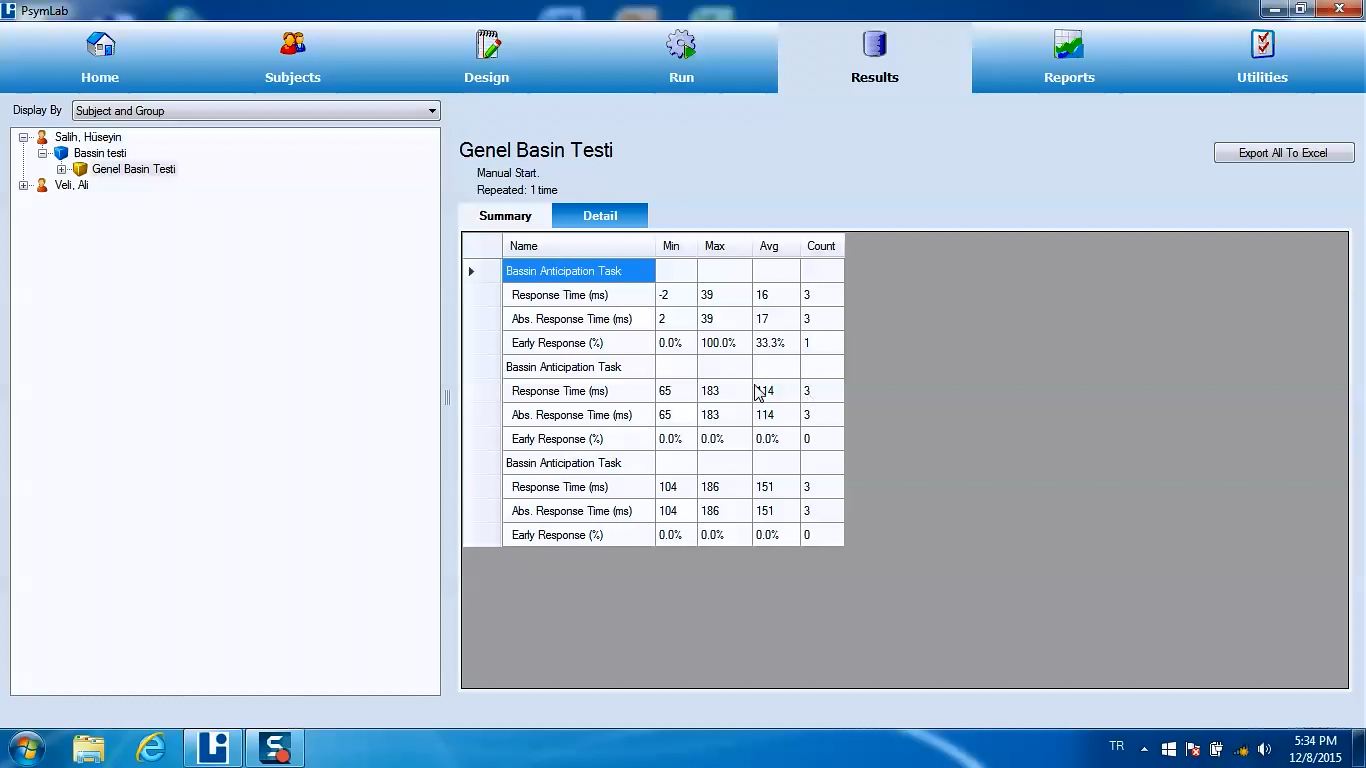Switch to the Detail tab
The height and width of the screenshot is (768, 1366).
[x=600, y=216]
